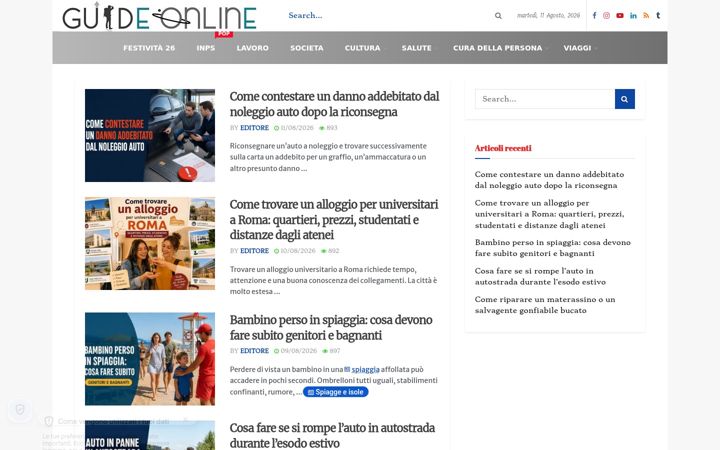Open headline 'Come trovare un alloggio per universitari'
This screenshot has height=450, width=720.
pos(334,219)
